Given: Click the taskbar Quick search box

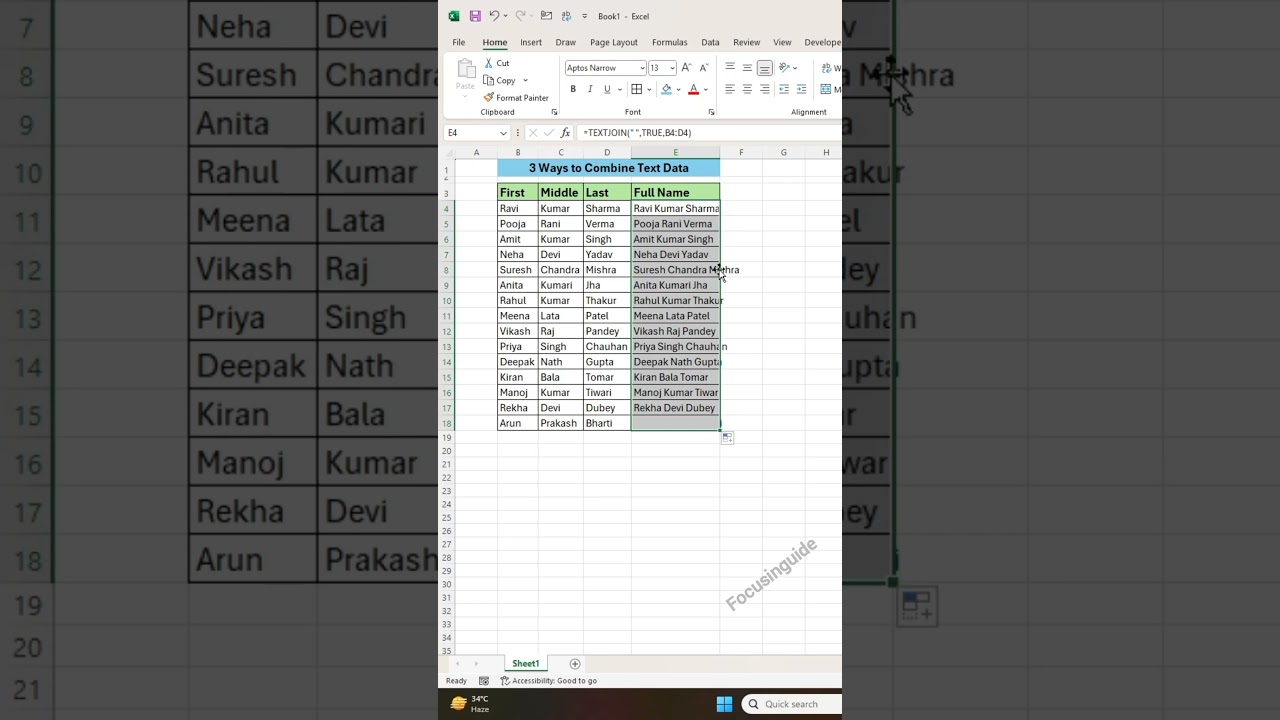Looking at the screenshot, I should point(792,704).
